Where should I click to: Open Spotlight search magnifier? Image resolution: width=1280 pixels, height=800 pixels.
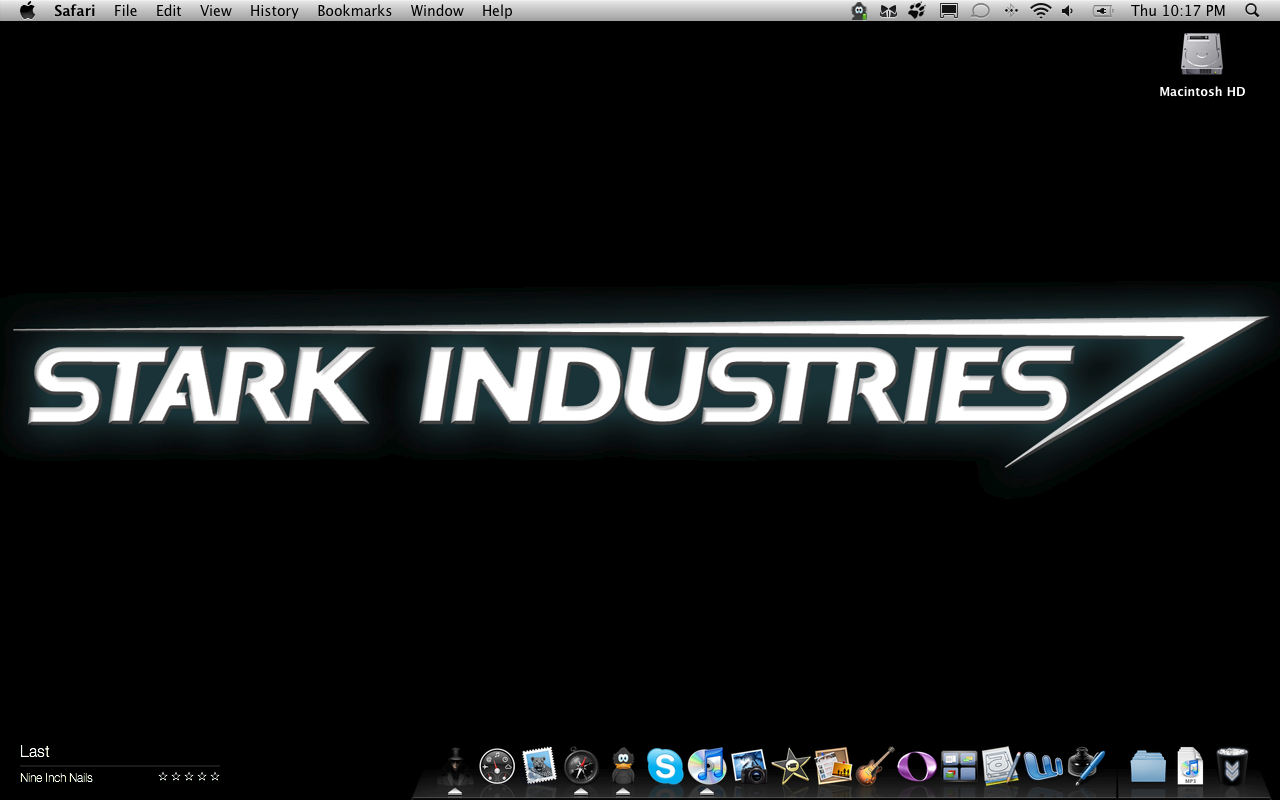[1252, 11]
